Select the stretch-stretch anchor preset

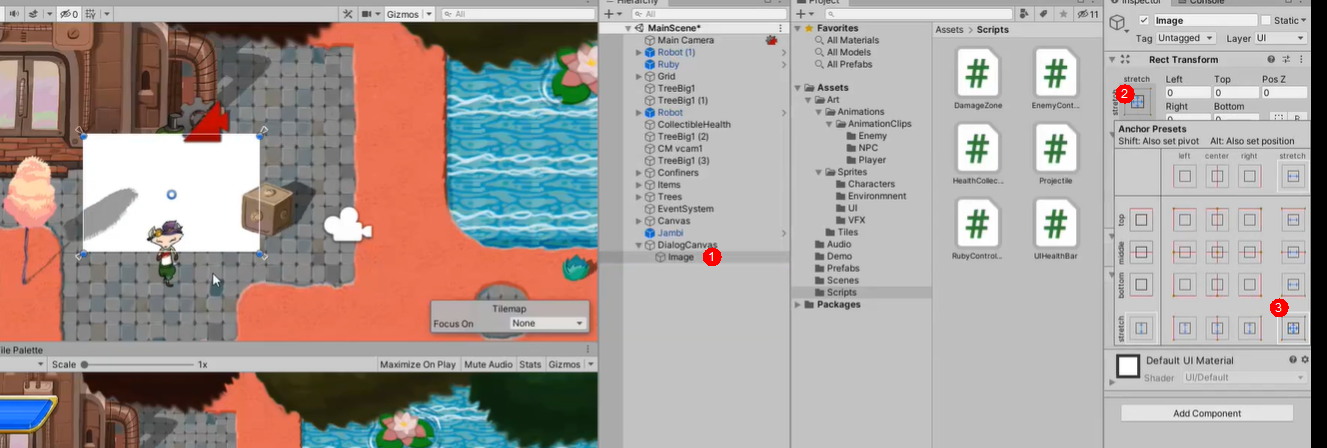pos(1292,327)
